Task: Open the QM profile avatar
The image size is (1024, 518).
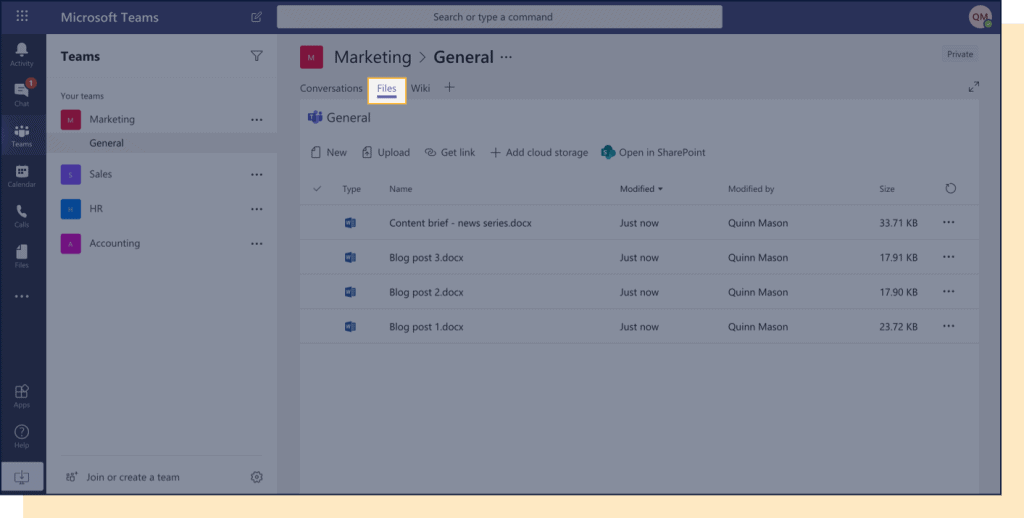Action: tap(980, 17)
